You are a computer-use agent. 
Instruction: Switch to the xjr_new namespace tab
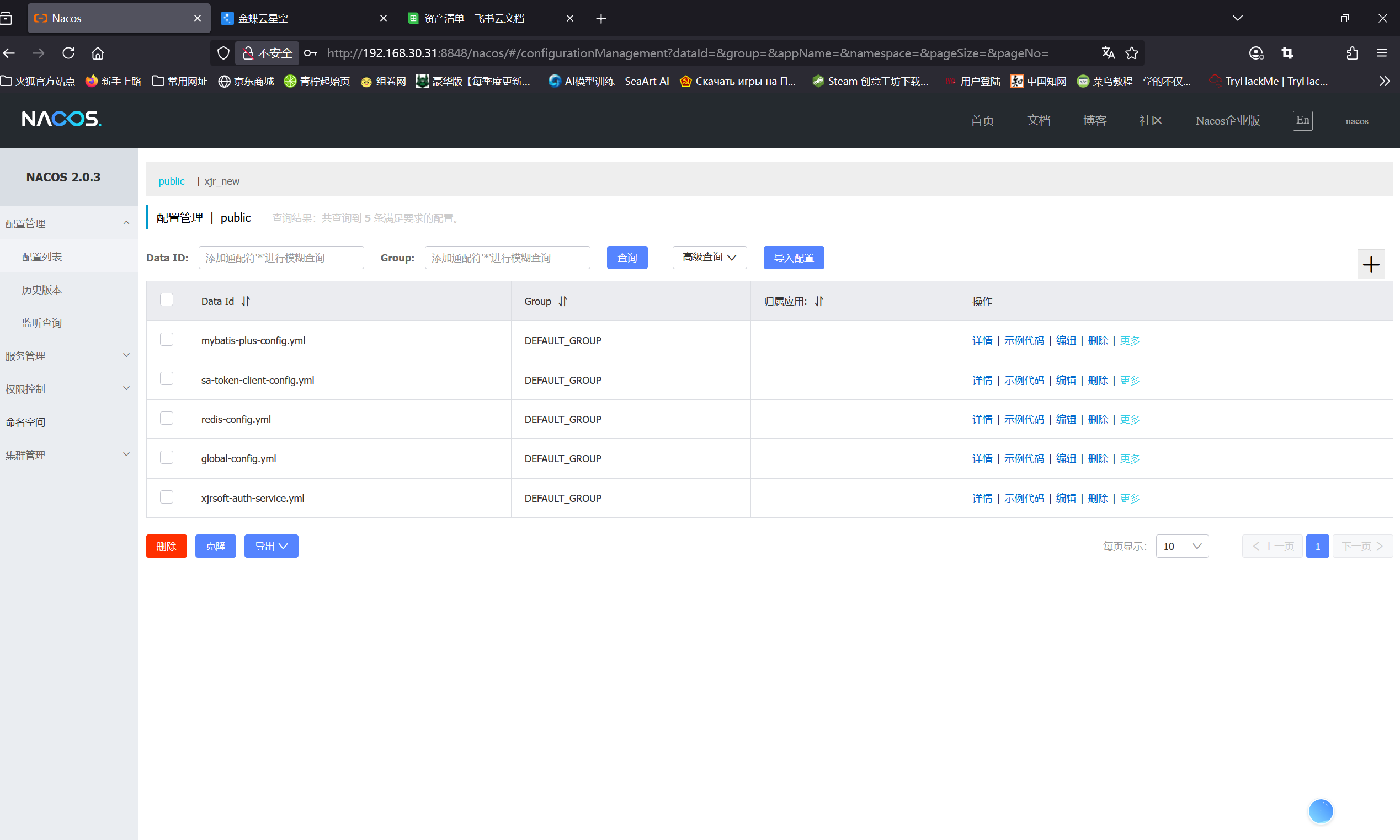[x=221, y=181]
